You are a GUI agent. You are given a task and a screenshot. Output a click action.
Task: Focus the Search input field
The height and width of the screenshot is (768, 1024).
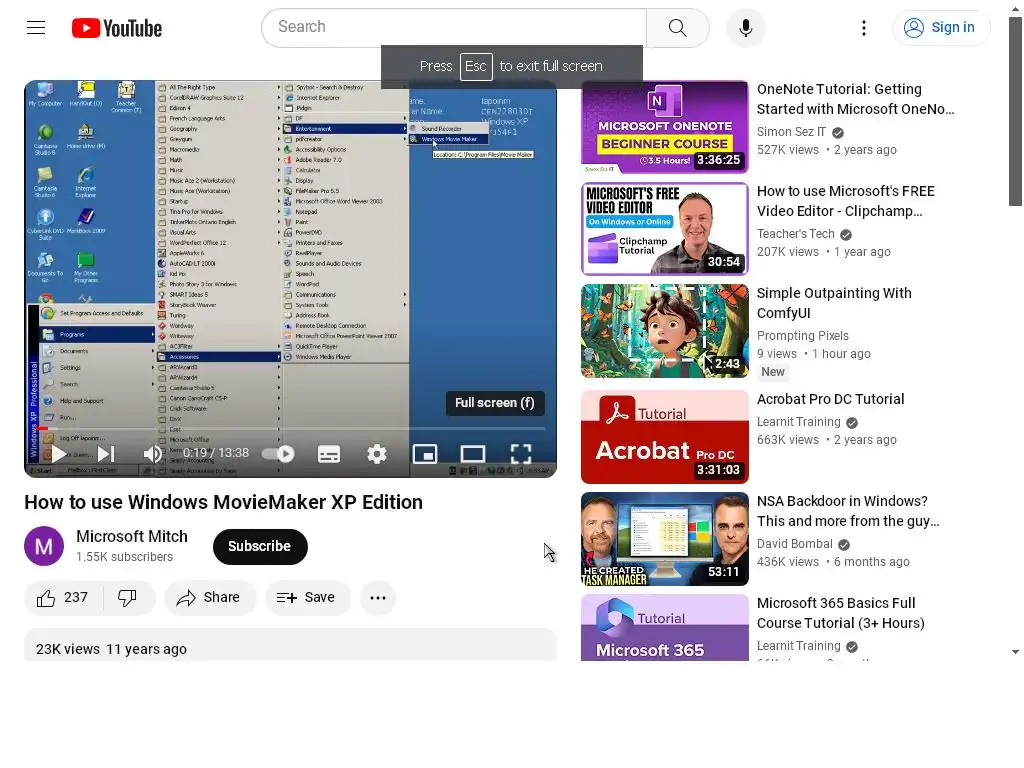click(454, 27)
